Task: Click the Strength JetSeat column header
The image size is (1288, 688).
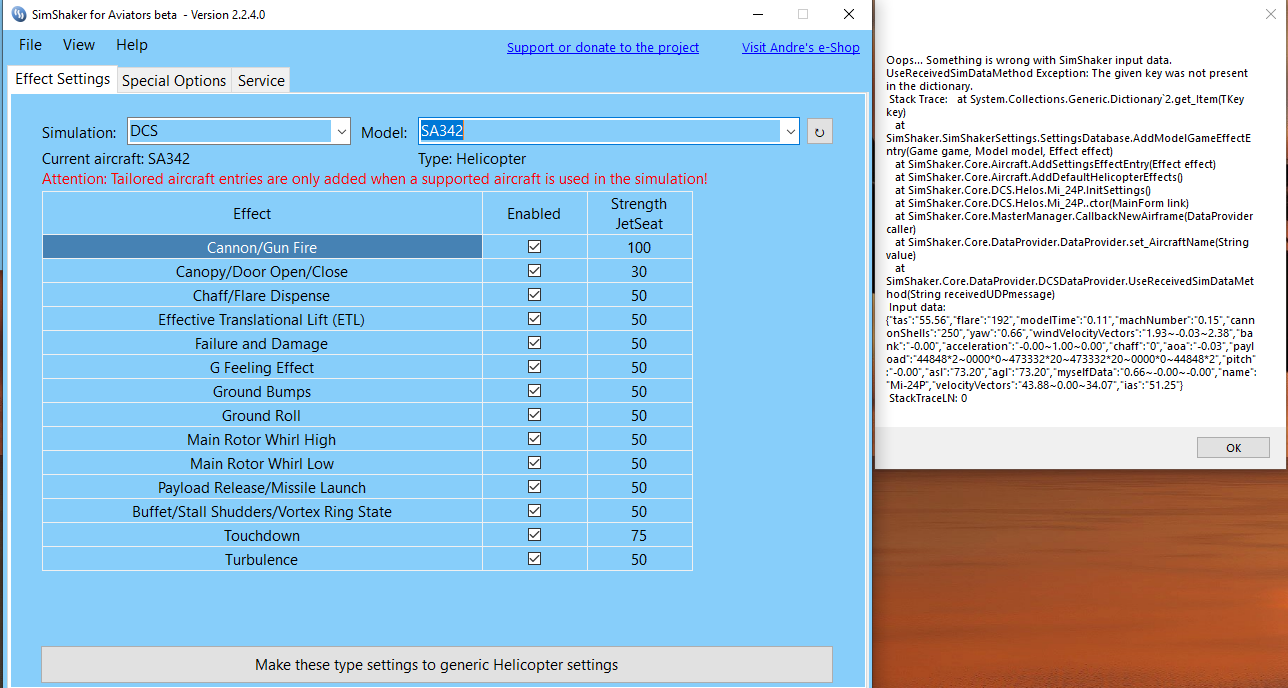Action: pyautogui.click(x=639, y=214)
